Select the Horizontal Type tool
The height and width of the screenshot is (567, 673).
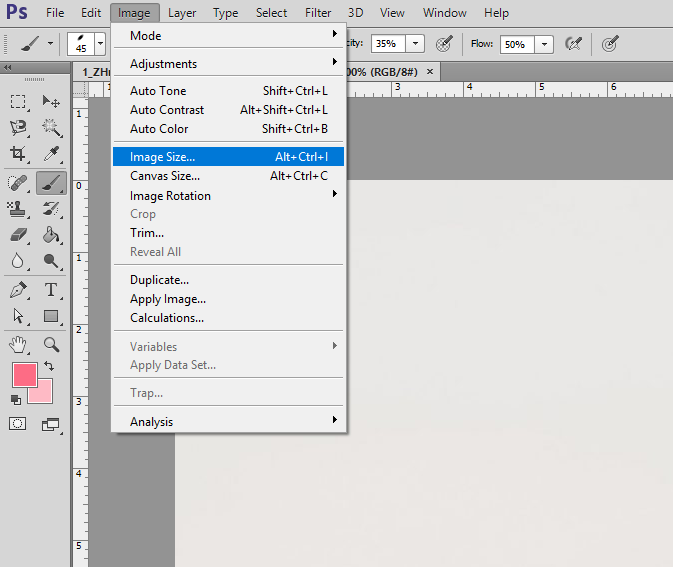tap(51, 290)
